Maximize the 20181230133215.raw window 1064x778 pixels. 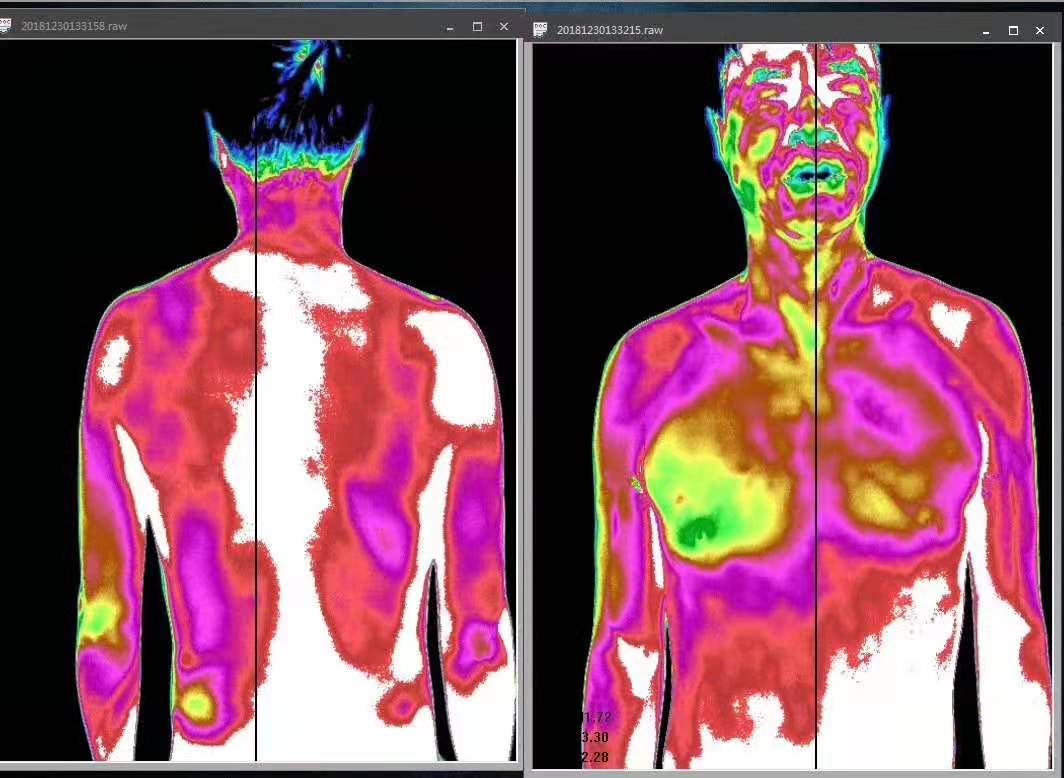pyautogui.click(x=1013, y=30)
